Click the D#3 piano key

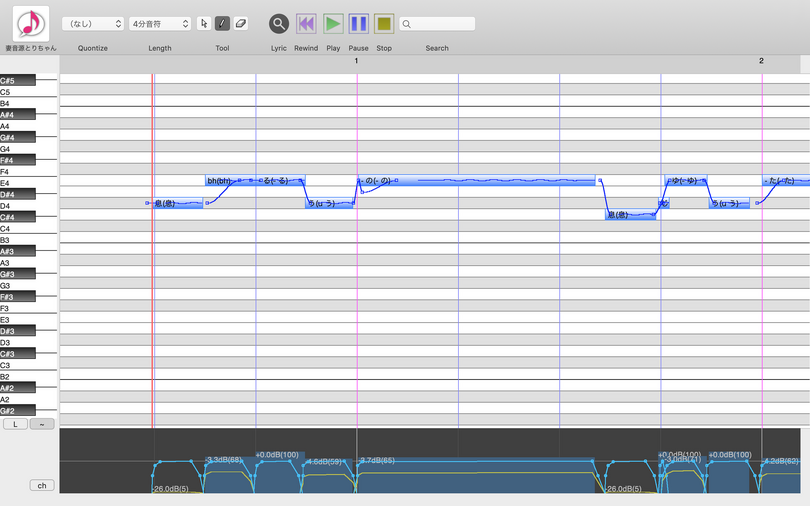coord(18,331)
